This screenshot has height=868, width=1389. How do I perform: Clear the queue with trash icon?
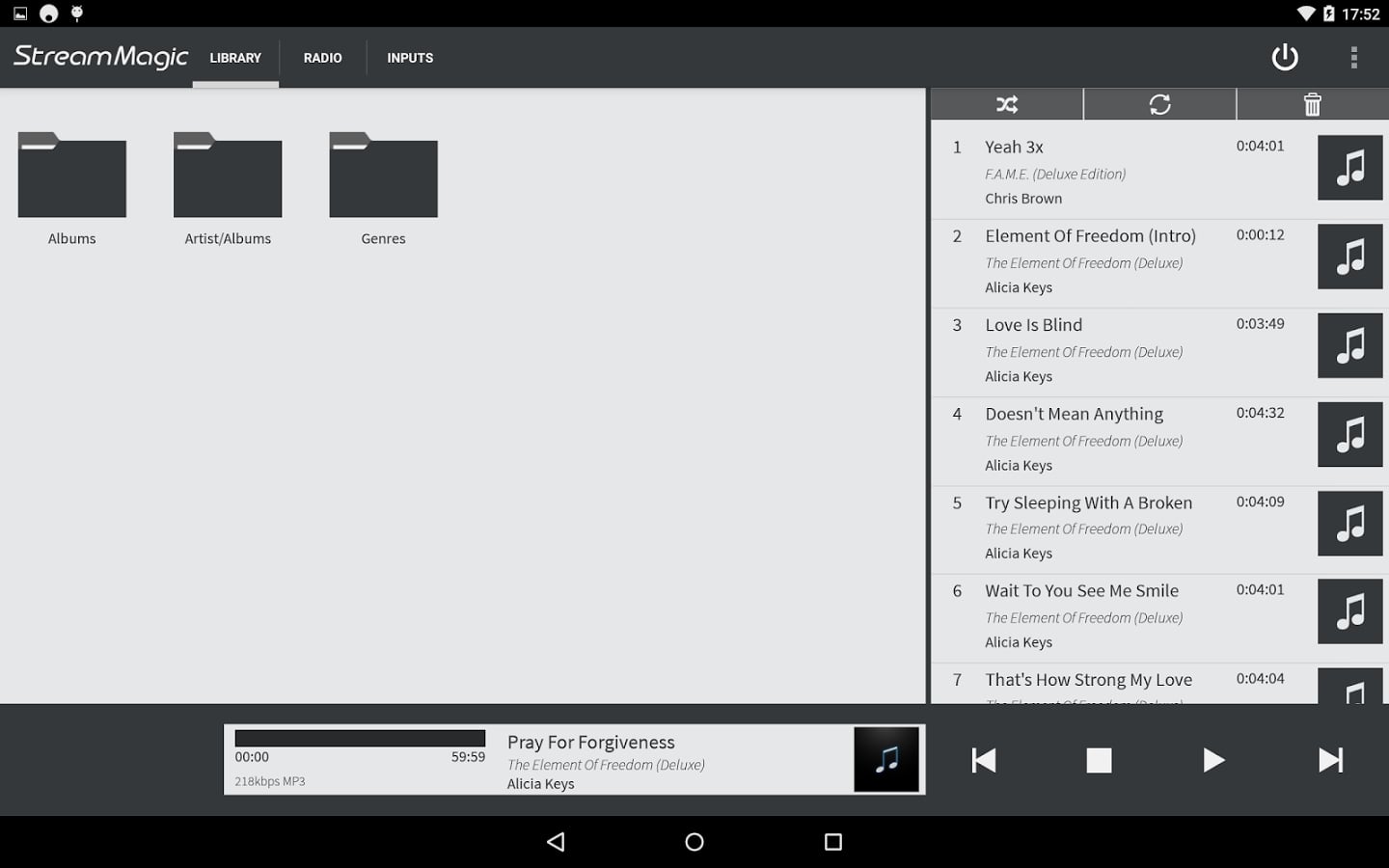[1313, 104]
